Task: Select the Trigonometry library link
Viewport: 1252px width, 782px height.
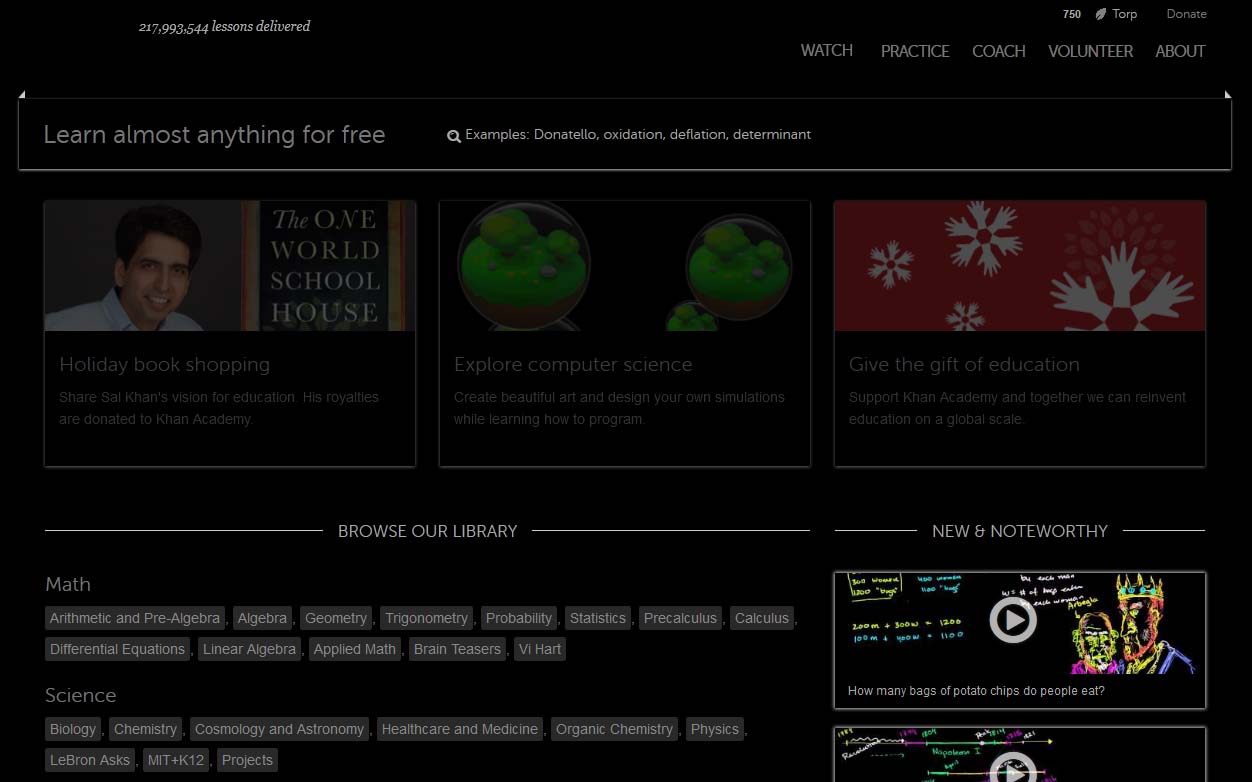Action: coord(426,618)
